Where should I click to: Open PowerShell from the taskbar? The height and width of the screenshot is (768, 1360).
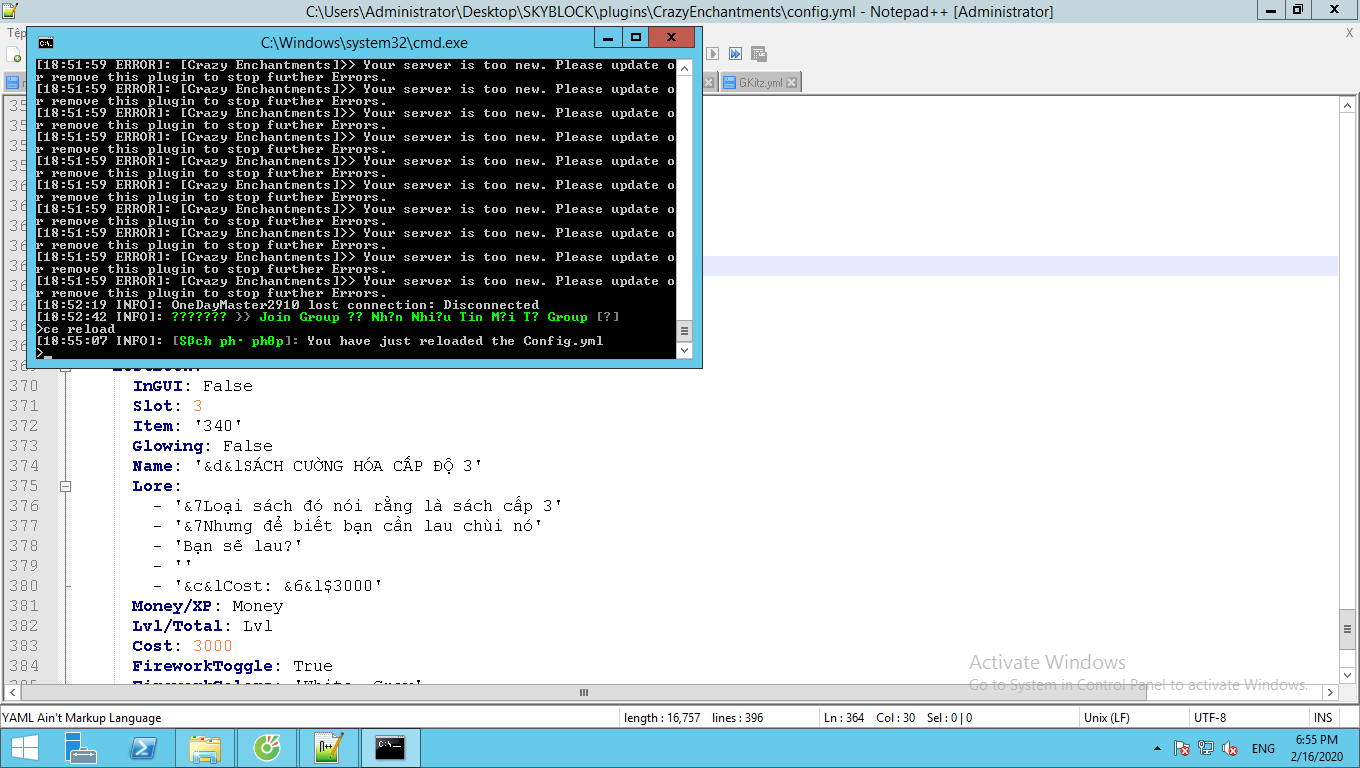click(x=143, y=748)
